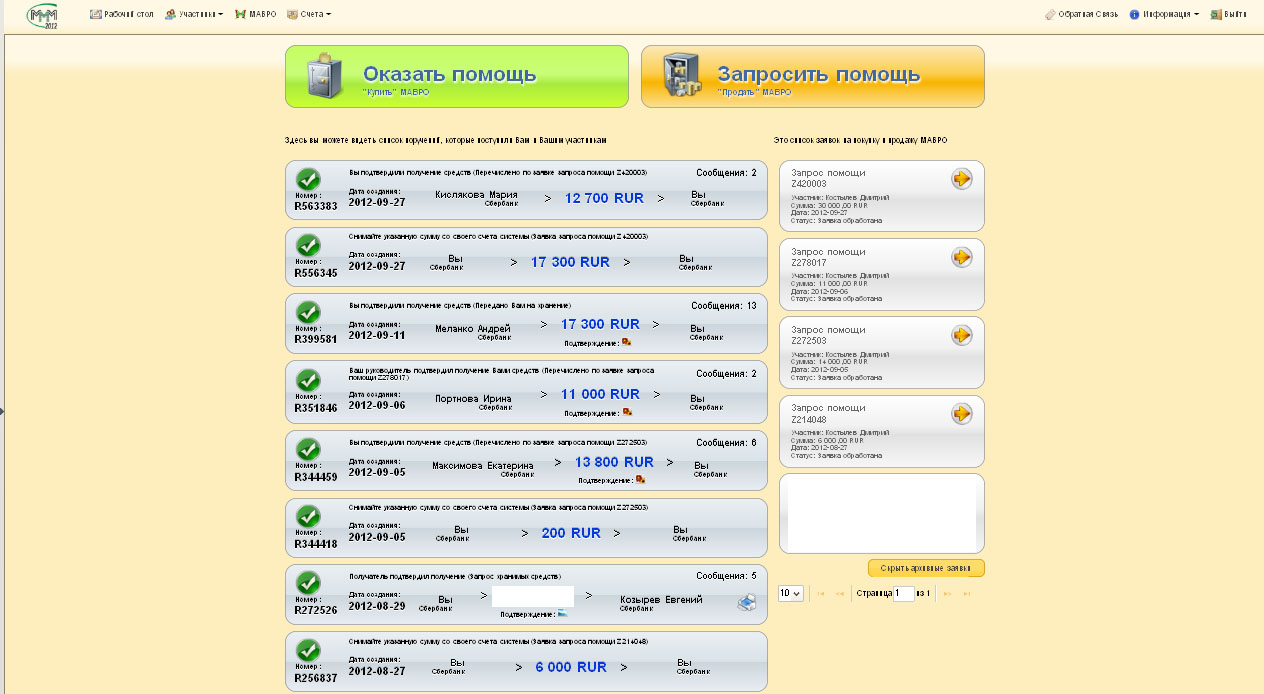Expand the Информация dropdown menu
This screenshot has height=694, width=1264.
(x=1164, y=15)
